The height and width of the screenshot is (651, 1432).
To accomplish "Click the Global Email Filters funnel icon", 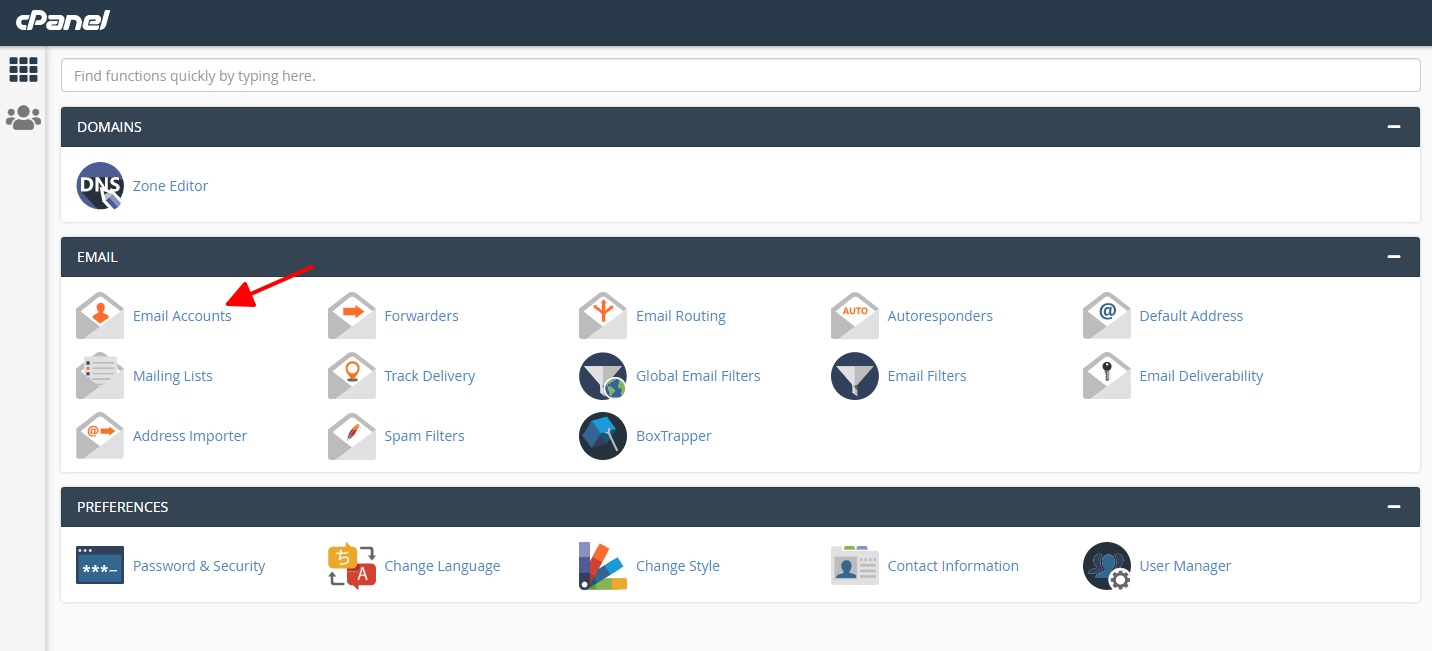I will point(603,376).
